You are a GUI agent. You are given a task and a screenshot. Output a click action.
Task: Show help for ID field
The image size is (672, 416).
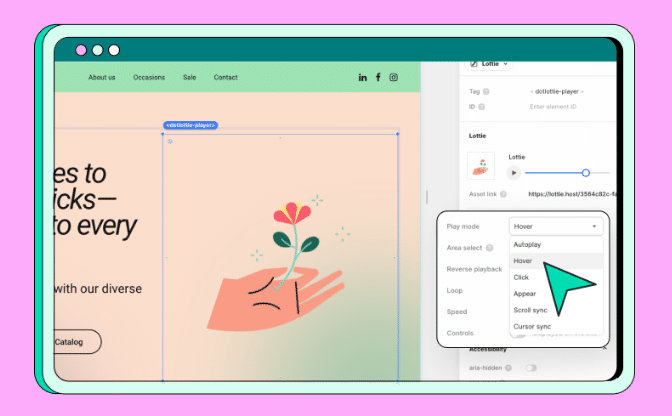click(481, 107)
